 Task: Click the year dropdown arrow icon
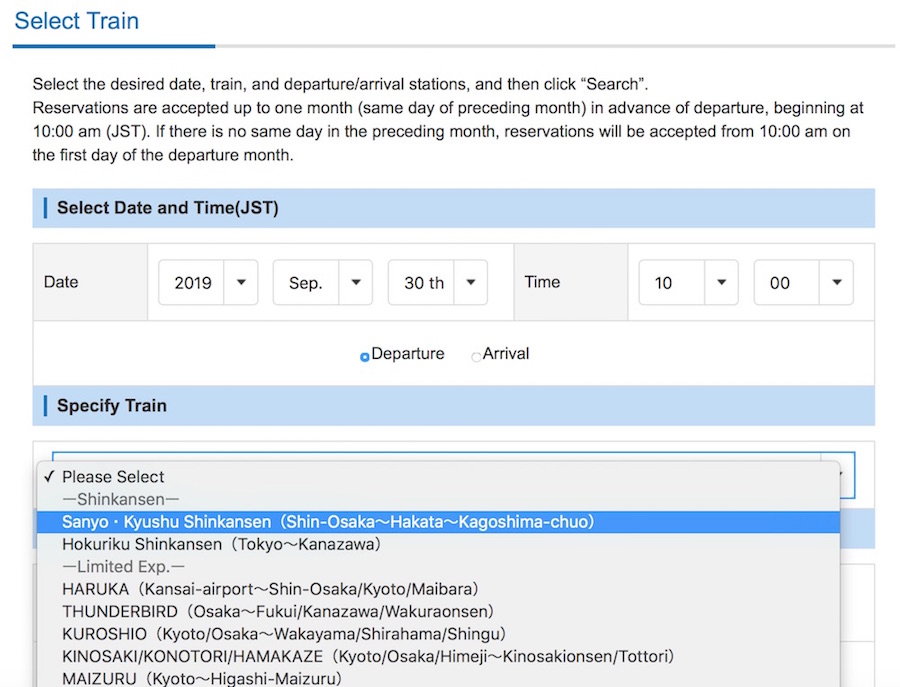click(x=241, y=283)
